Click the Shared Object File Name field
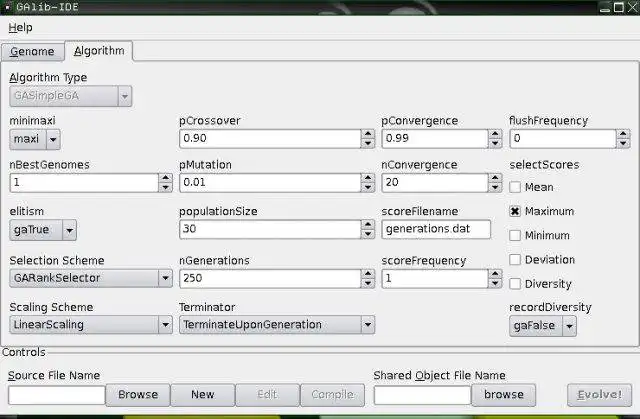This screenshot has height=419, width=640. click(x=422, y=395)
